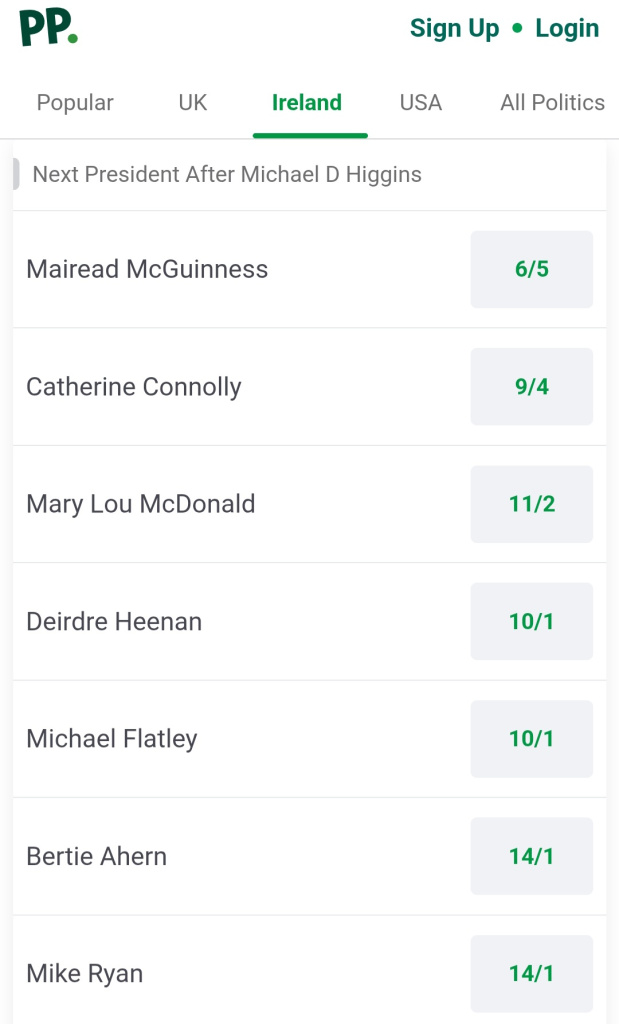This screenshot has height=1024, width=619.
Task: Click the Mairead McGuinness candidate name
Action: 147,269
